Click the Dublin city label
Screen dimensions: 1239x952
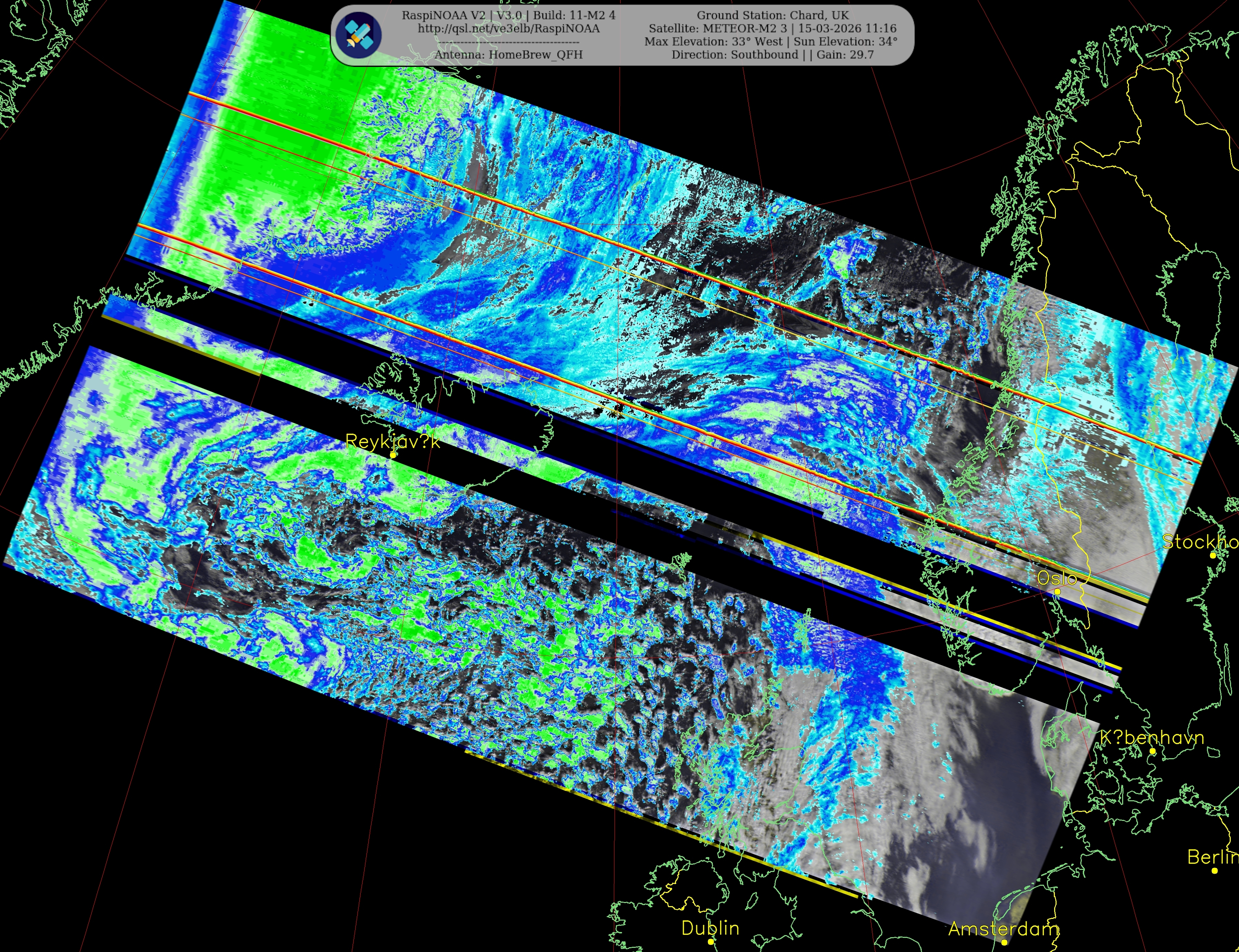click(710, 928)
